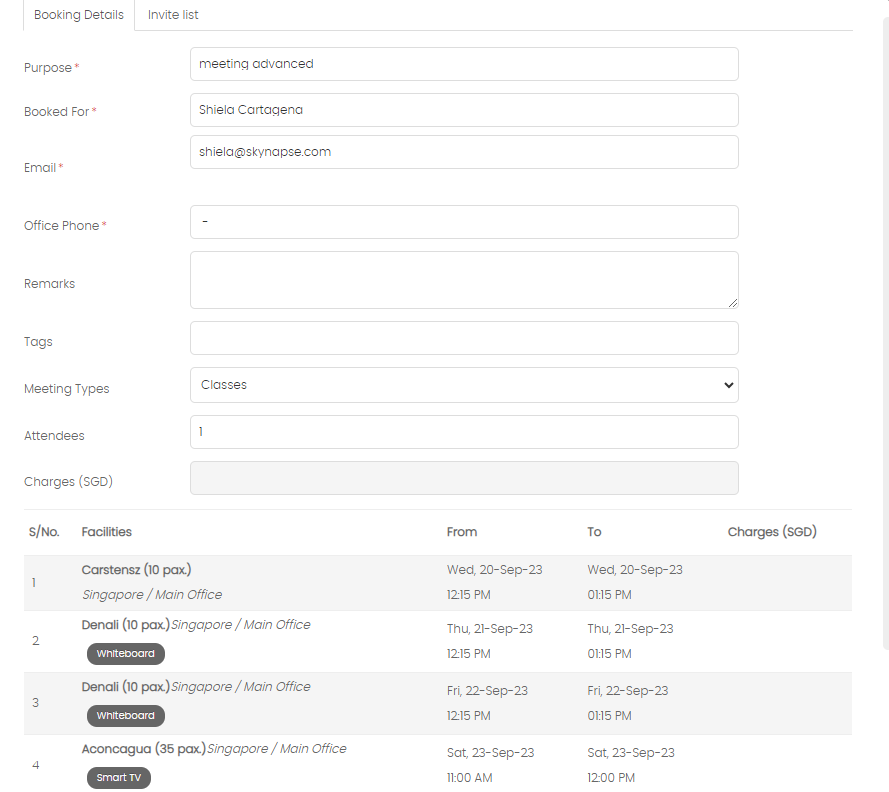Focus the Office Phone field
The image size is (889, 792).
tap(464, 222)
